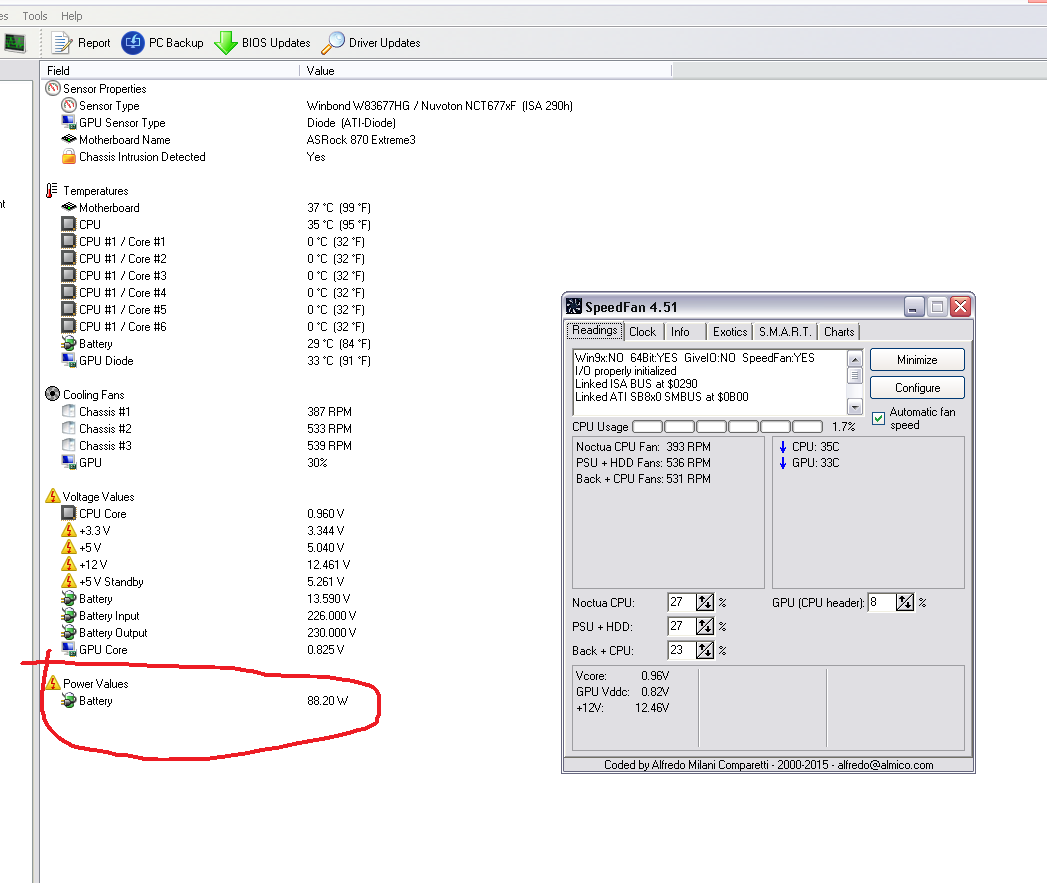Click the Report toolbar icon
Screen dimensions: 1047x883
coord(62,43)
